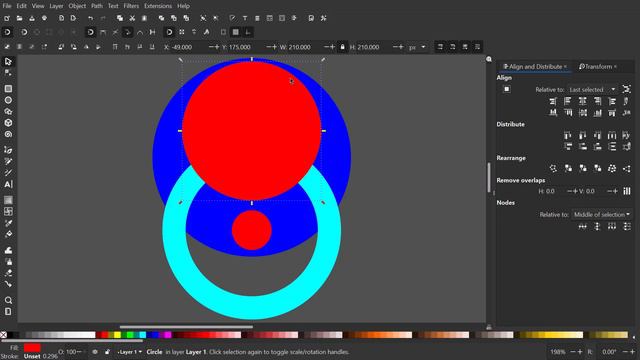
Task: Click the no-paint X swatch
Action: click(x=4, y=335)
